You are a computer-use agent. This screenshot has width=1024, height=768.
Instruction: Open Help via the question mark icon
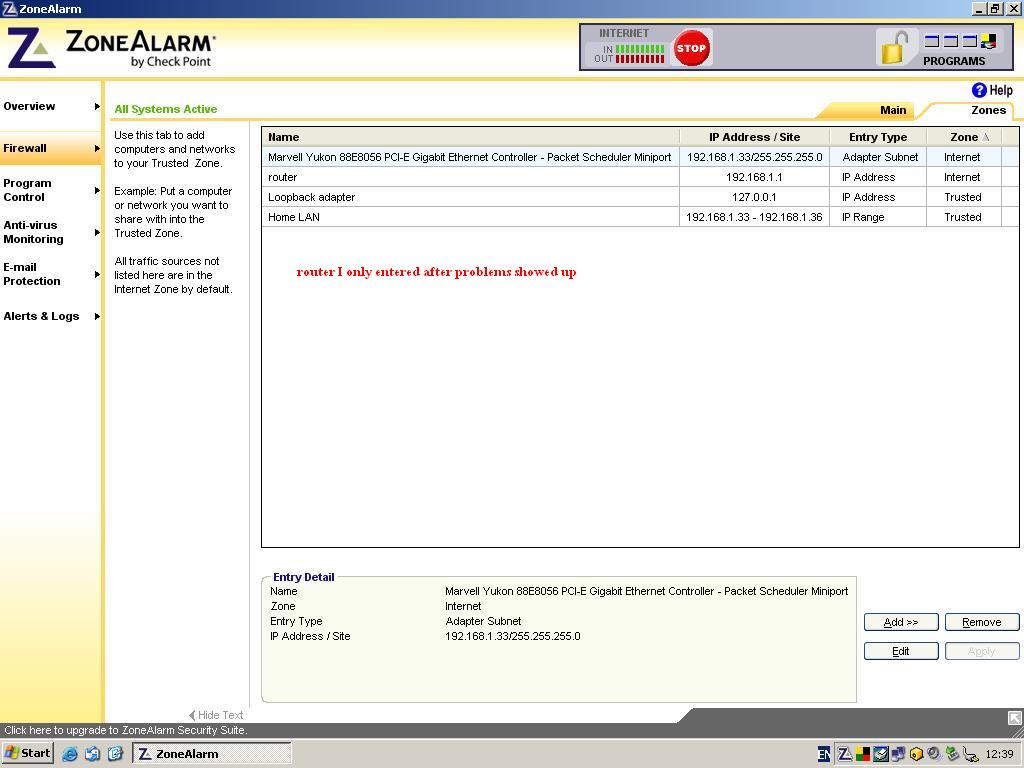(x=979, y=90)
